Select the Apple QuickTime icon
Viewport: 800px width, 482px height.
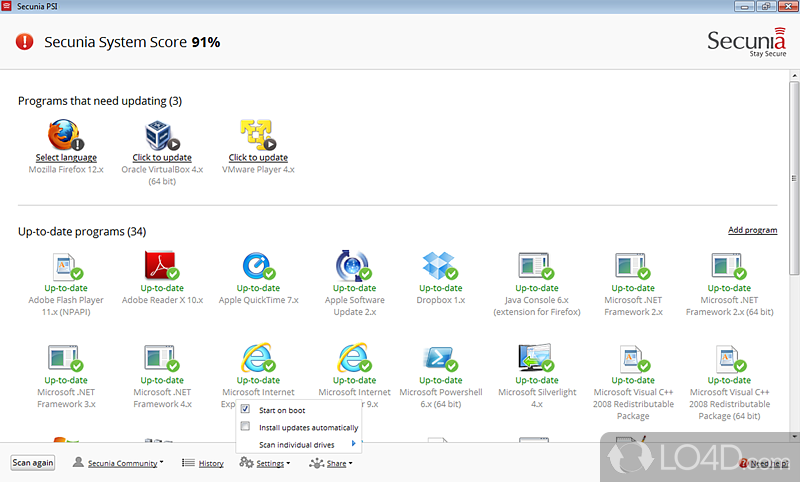[257, 265]
